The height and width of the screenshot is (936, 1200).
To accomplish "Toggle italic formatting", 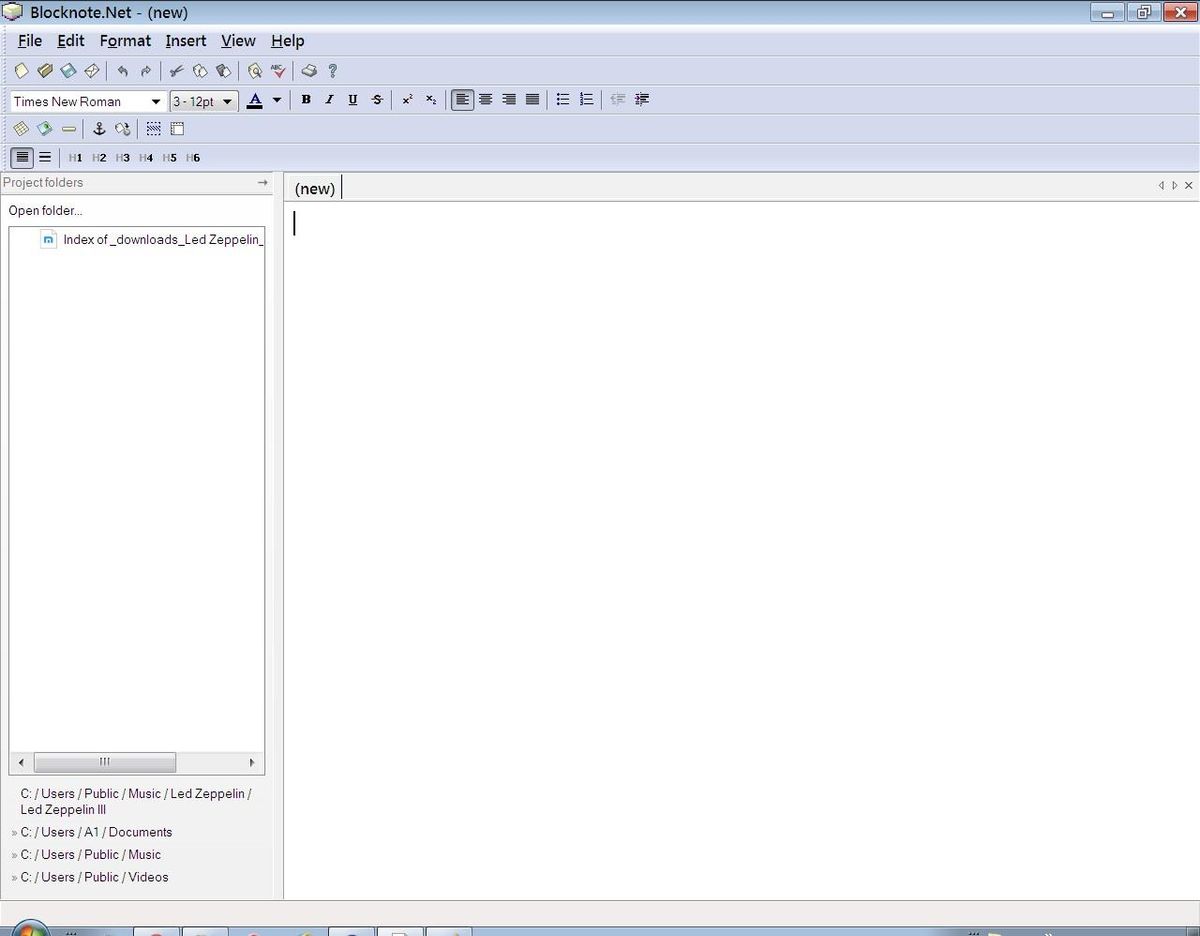I will (x=329, y=100).
